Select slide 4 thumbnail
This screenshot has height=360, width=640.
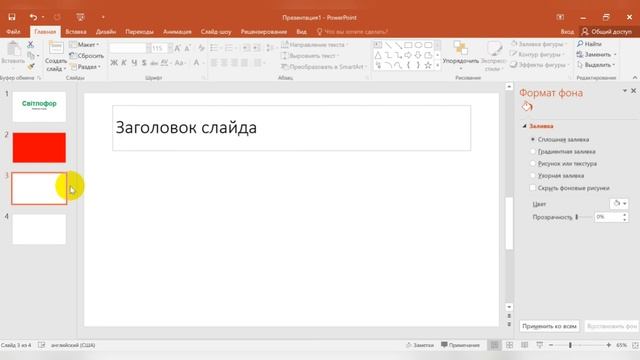point(39,229)
